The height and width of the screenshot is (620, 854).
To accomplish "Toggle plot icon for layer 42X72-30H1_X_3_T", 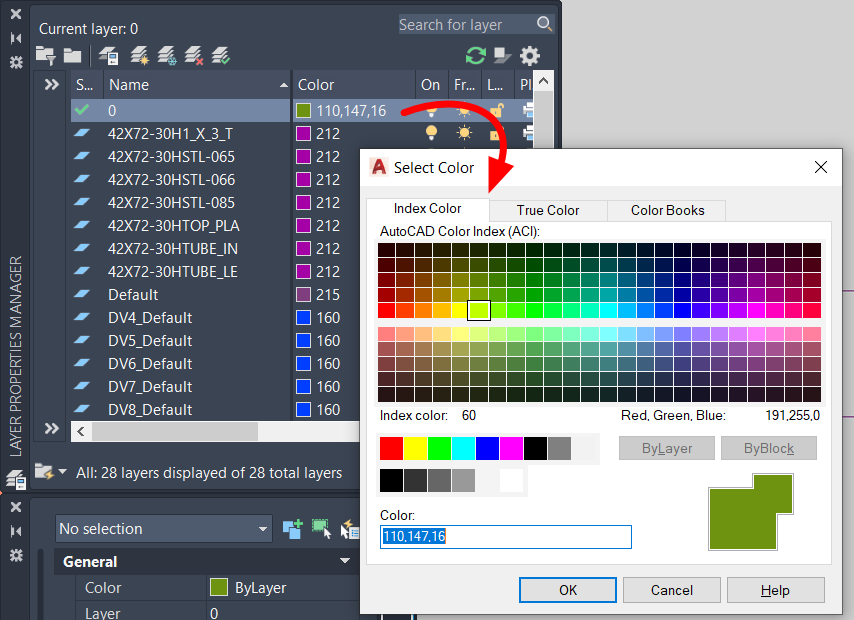I will tap(528, 133).
